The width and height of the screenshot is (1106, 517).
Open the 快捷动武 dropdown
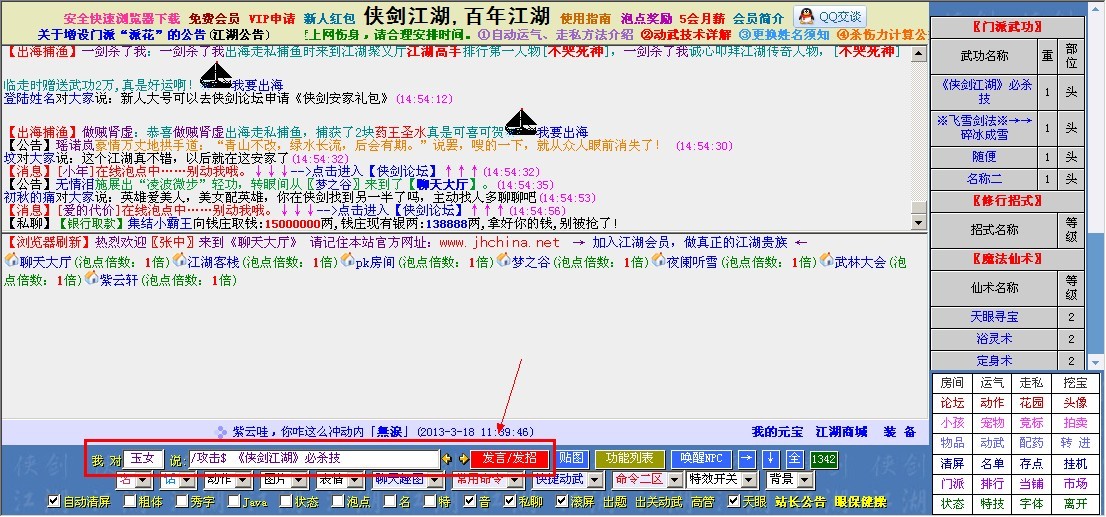(568, 480)
